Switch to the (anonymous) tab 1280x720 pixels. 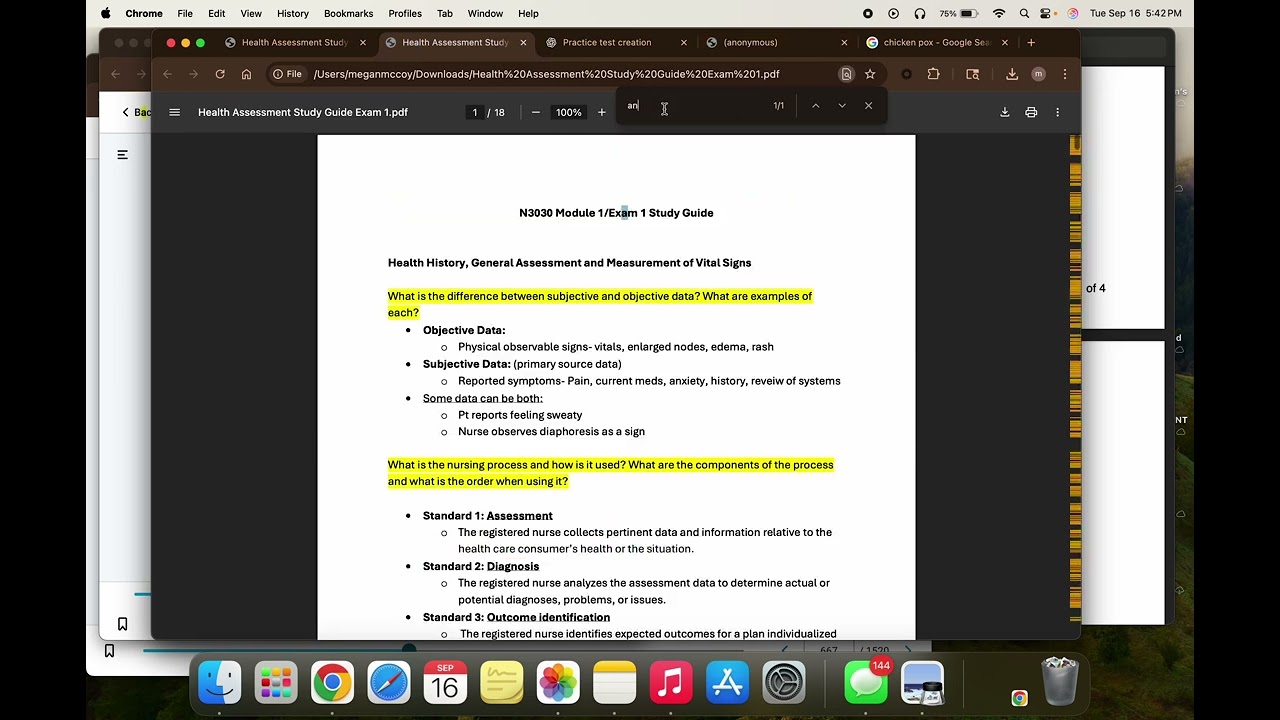pyautogui.click(x=777, y=42)
